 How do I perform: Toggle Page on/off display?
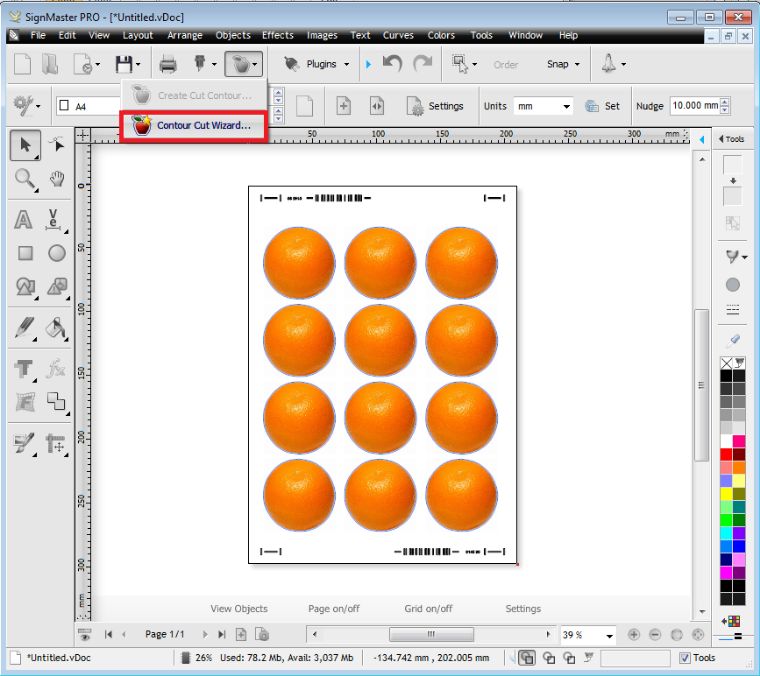(x=334, y=608)
